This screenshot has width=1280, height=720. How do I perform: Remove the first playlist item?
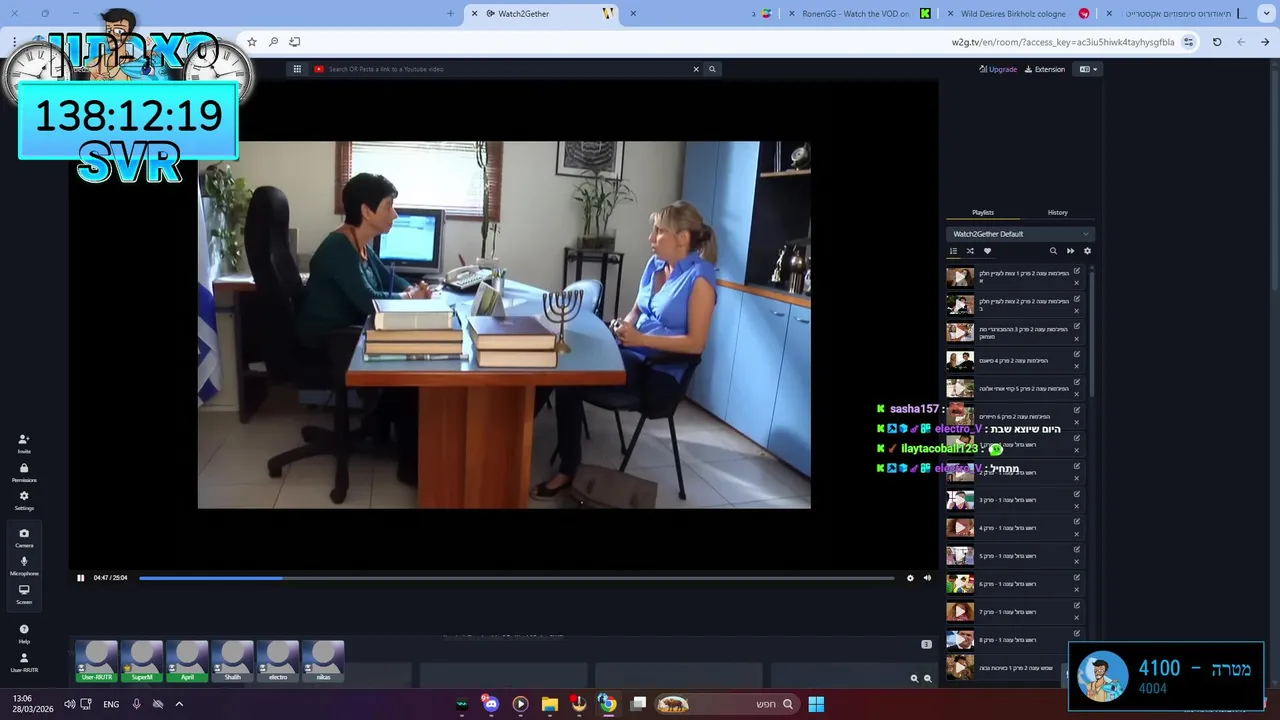(x=1077, y=283)
